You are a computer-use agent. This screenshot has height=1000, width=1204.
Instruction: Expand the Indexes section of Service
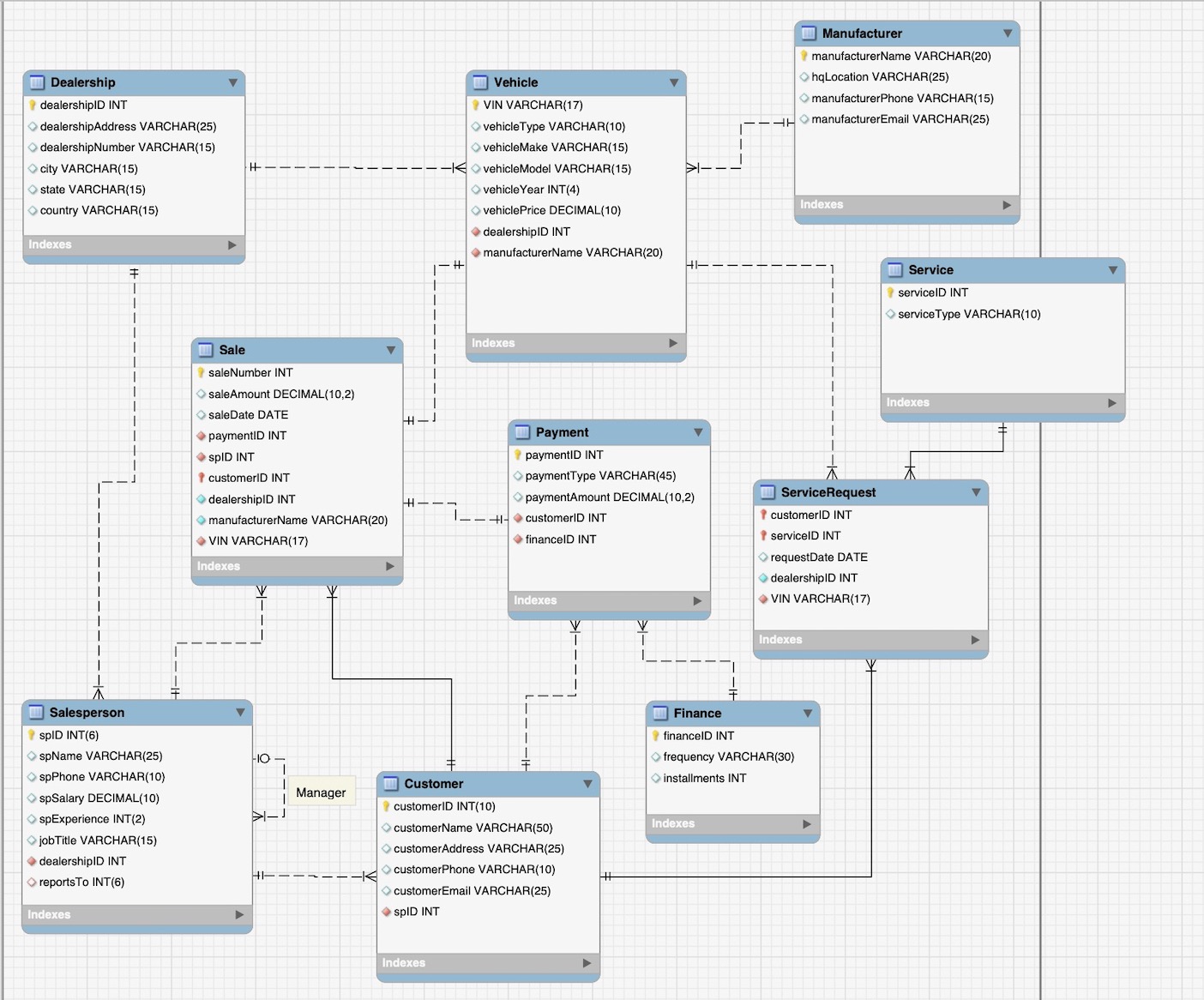pyautogui.click(x=1112, y=403)
